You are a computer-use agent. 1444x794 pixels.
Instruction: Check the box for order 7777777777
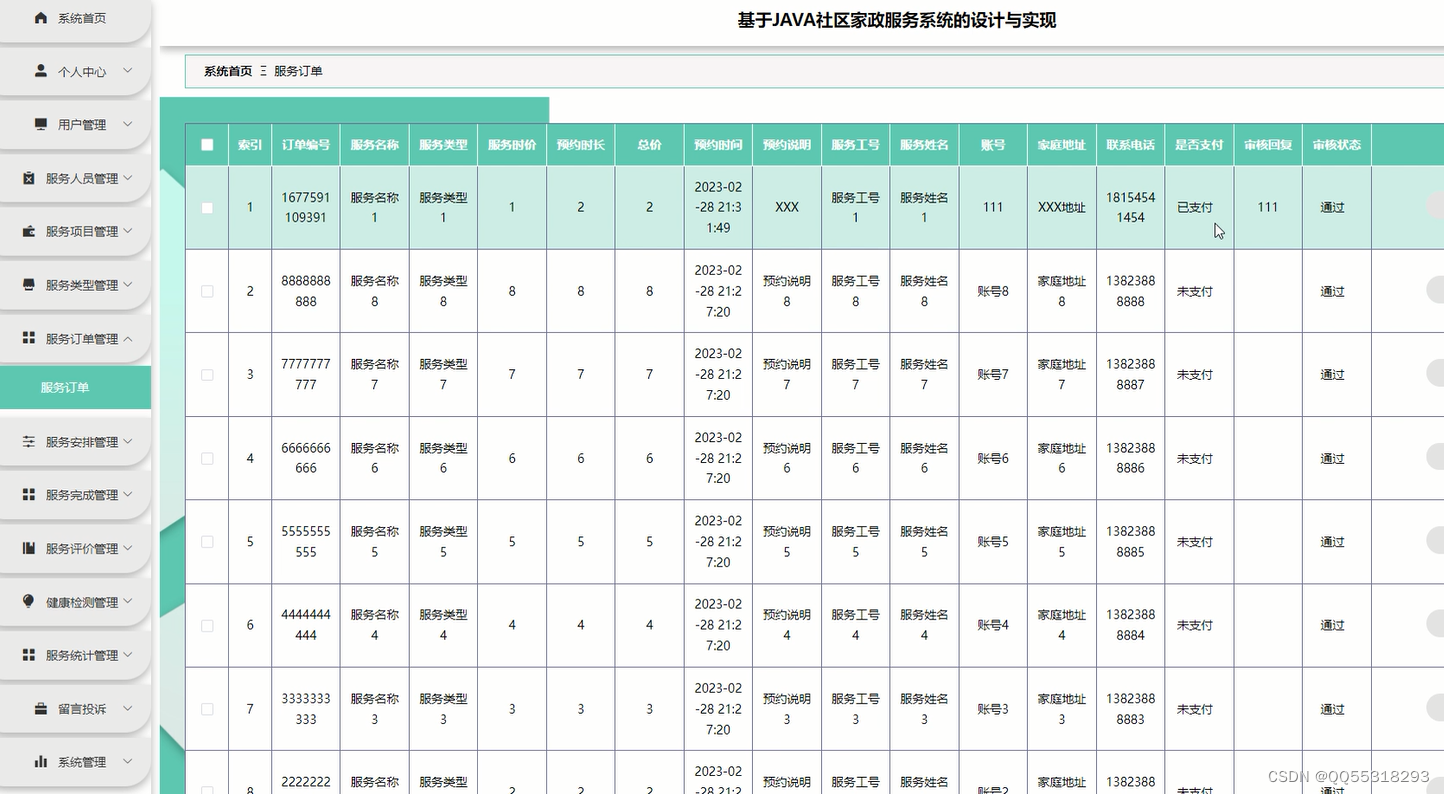207,375
